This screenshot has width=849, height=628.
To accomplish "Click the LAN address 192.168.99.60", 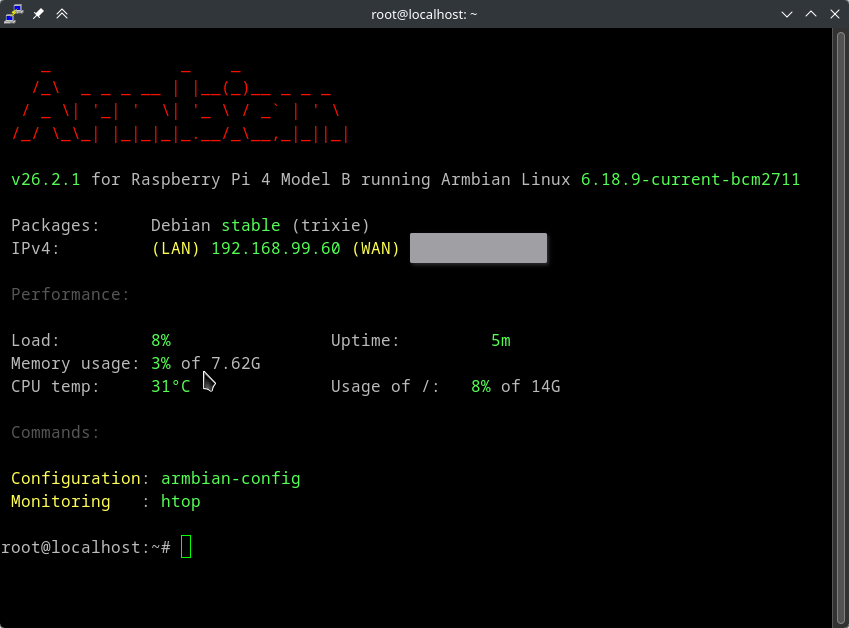I will [x=275, y=248].
